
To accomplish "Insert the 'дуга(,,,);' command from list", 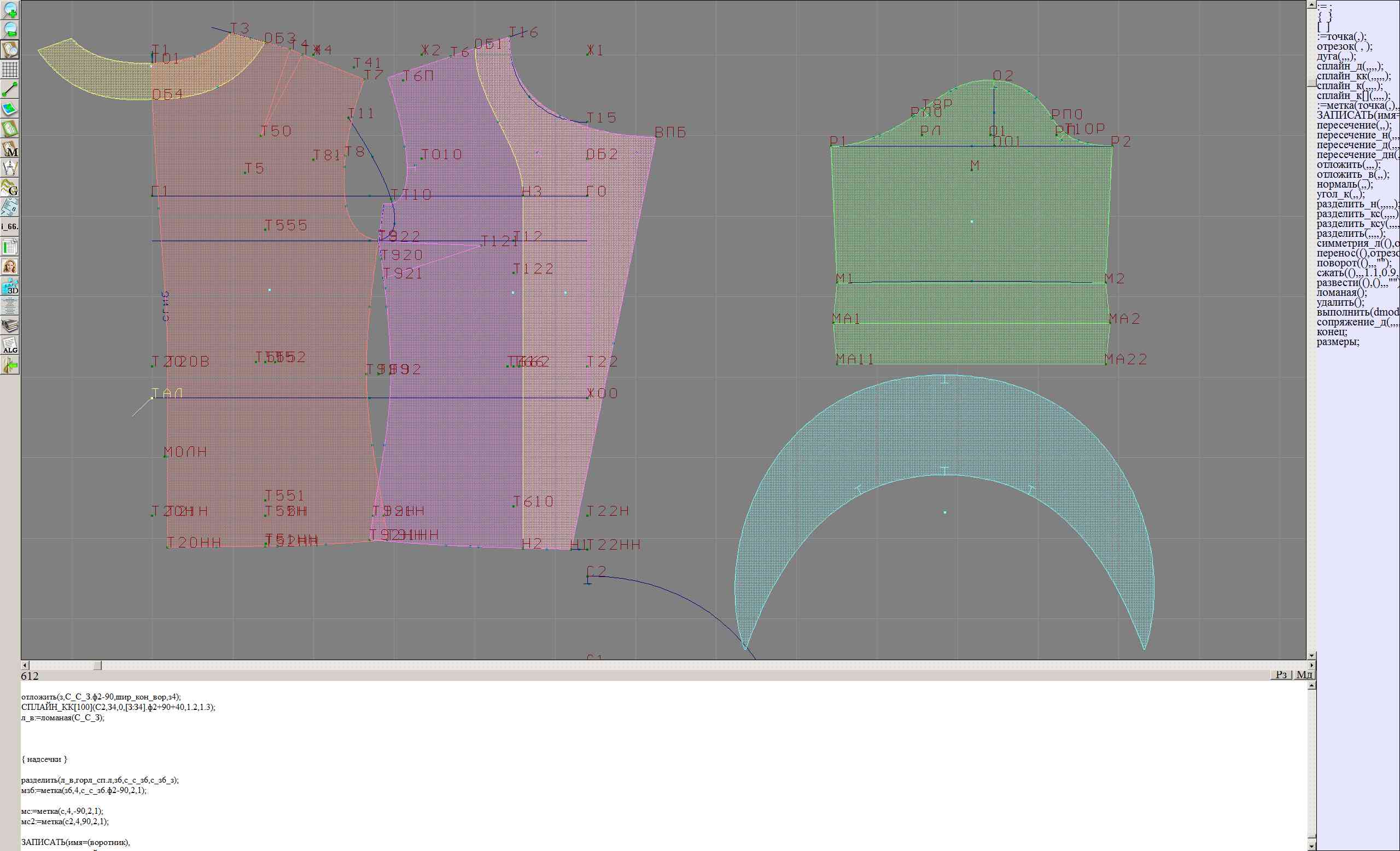I will tap(1337, 56).
